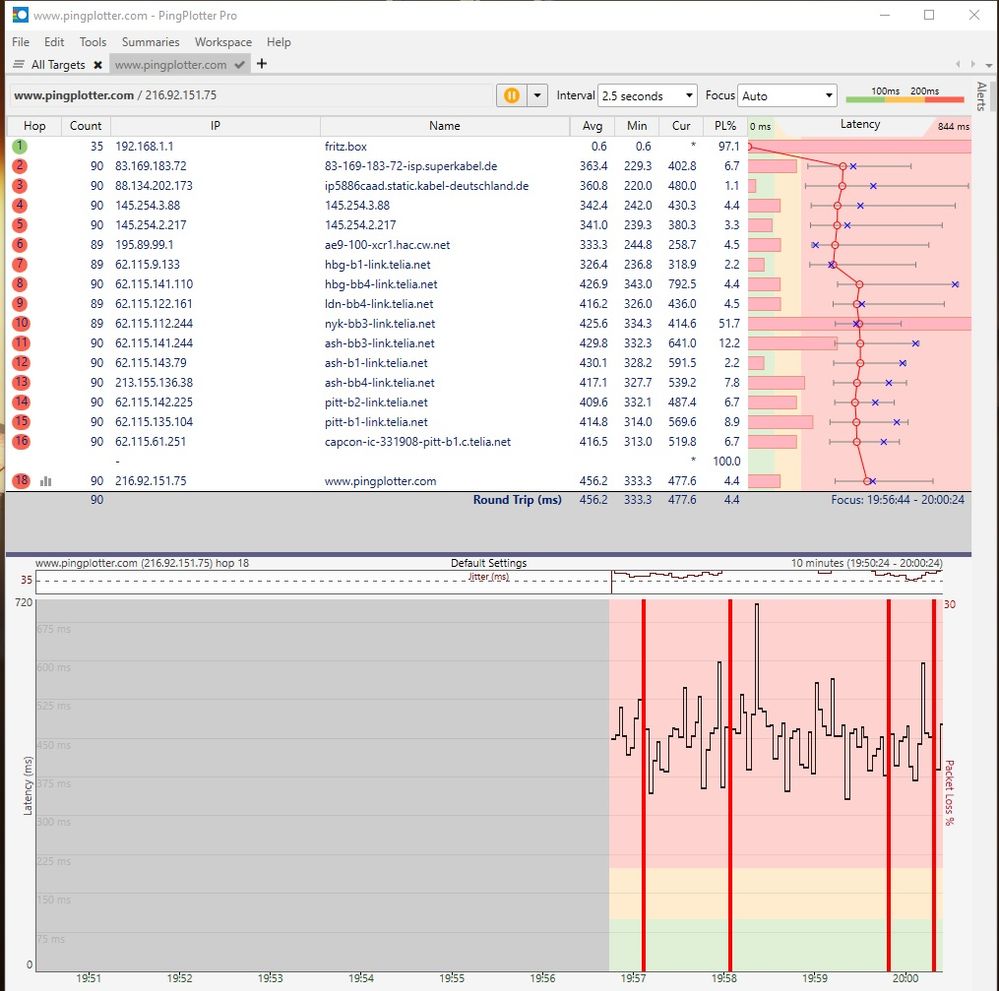Open the File menu
The height and width of the screenshot is (991, 999).
[x=20, y=42]
